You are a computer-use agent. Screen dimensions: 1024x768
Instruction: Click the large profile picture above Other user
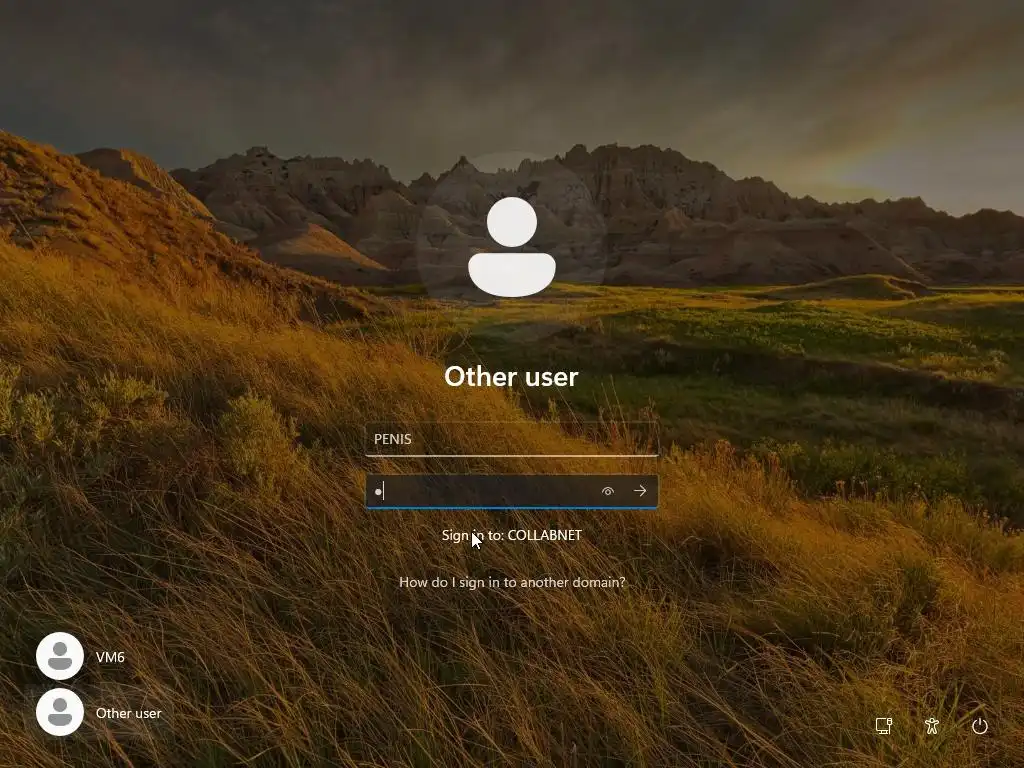(x=511, y=247)
